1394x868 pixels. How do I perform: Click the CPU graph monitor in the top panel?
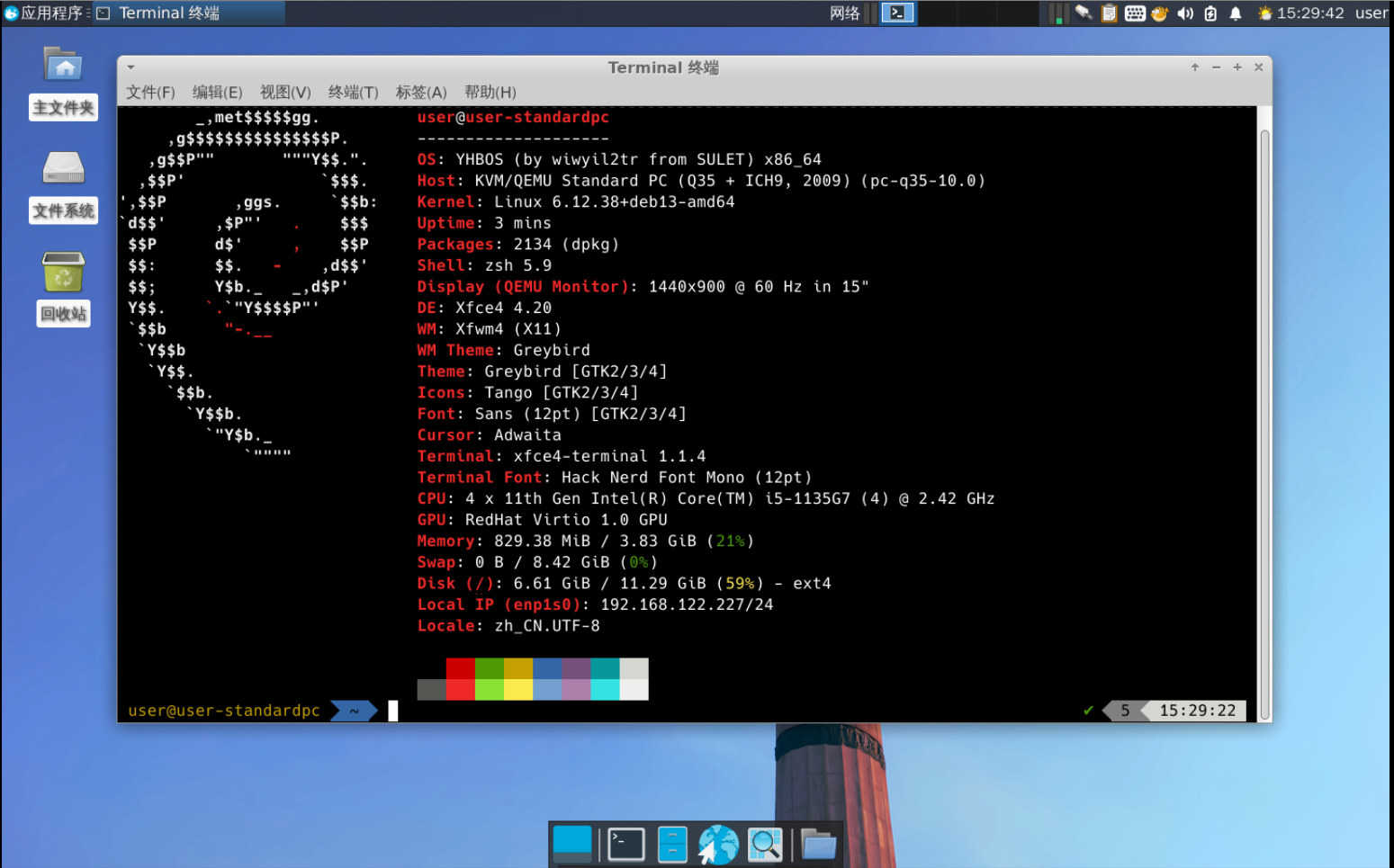1057,13
